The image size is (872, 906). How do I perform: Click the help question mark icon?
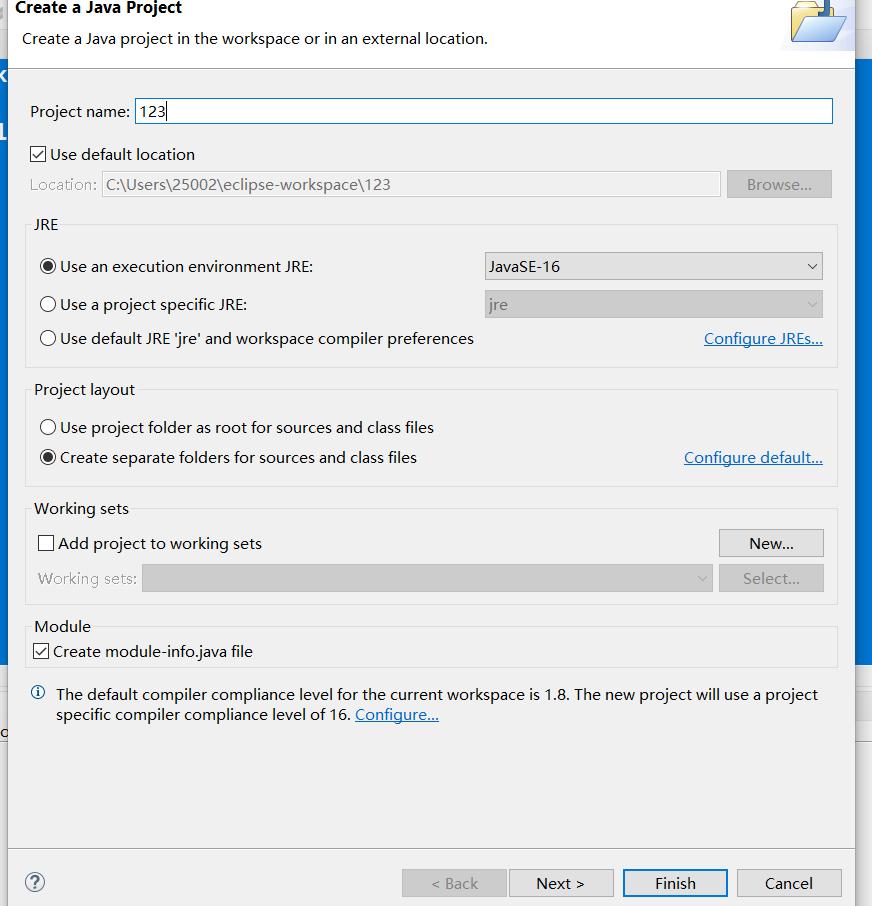(34, 883)
